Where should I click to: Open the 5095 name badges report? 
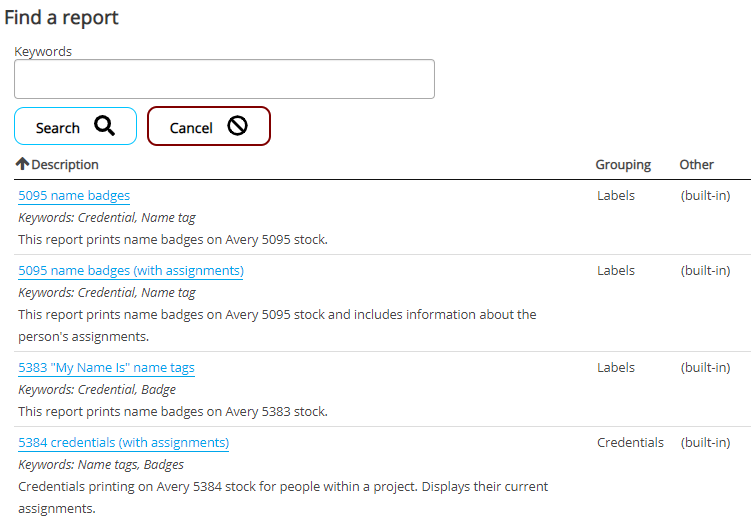(x=74, y=196)
